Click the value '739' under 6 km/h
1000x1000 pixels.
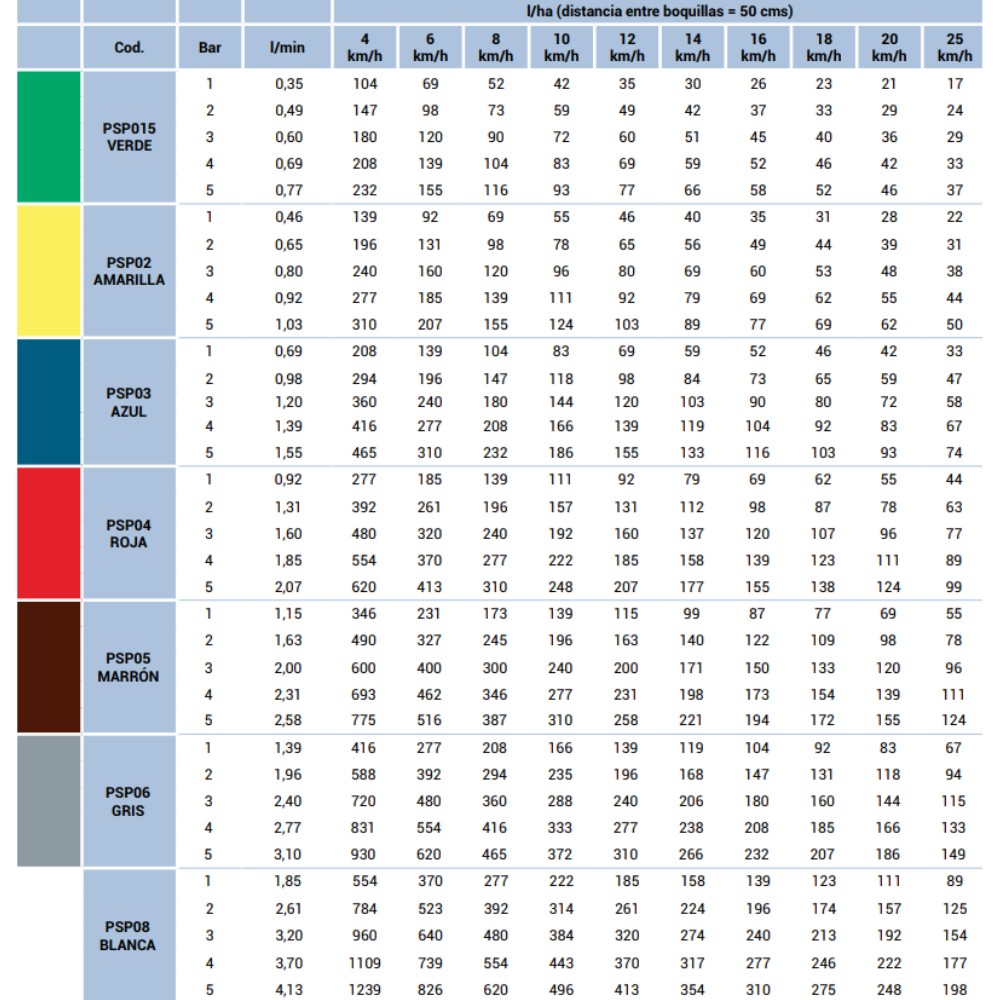430,963
